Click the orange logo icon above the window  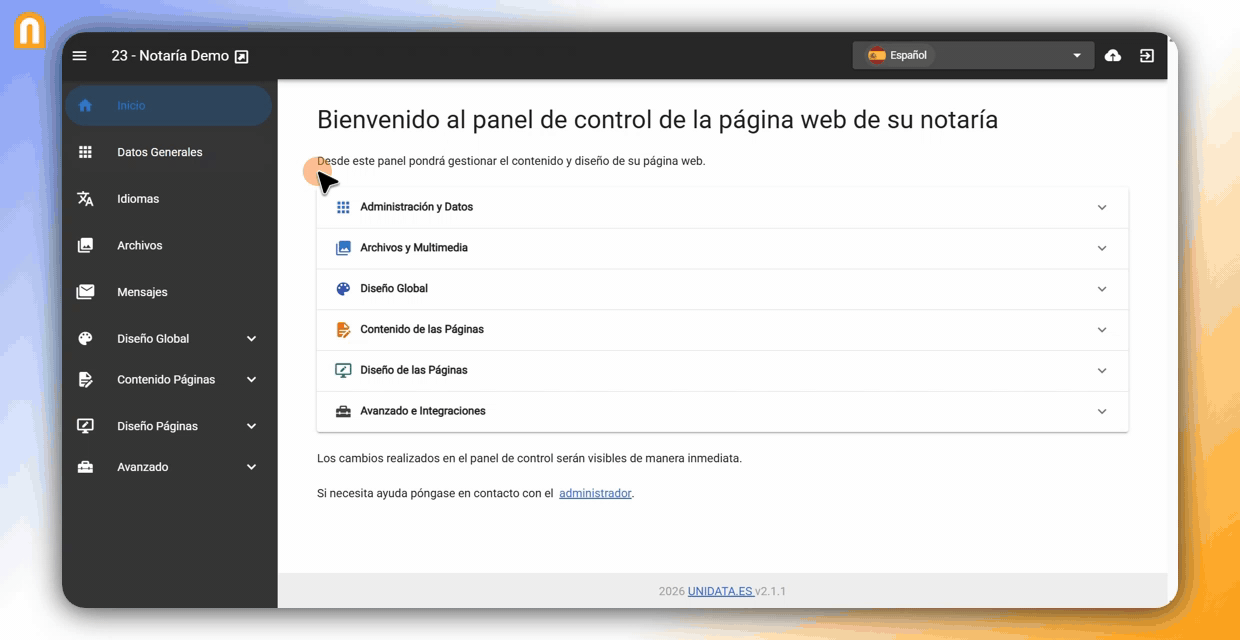(x=30, y=30)
